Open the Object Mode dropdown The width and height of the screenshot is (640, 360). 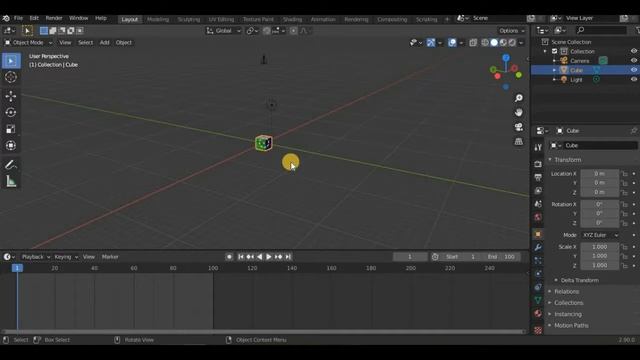[28, 42]
